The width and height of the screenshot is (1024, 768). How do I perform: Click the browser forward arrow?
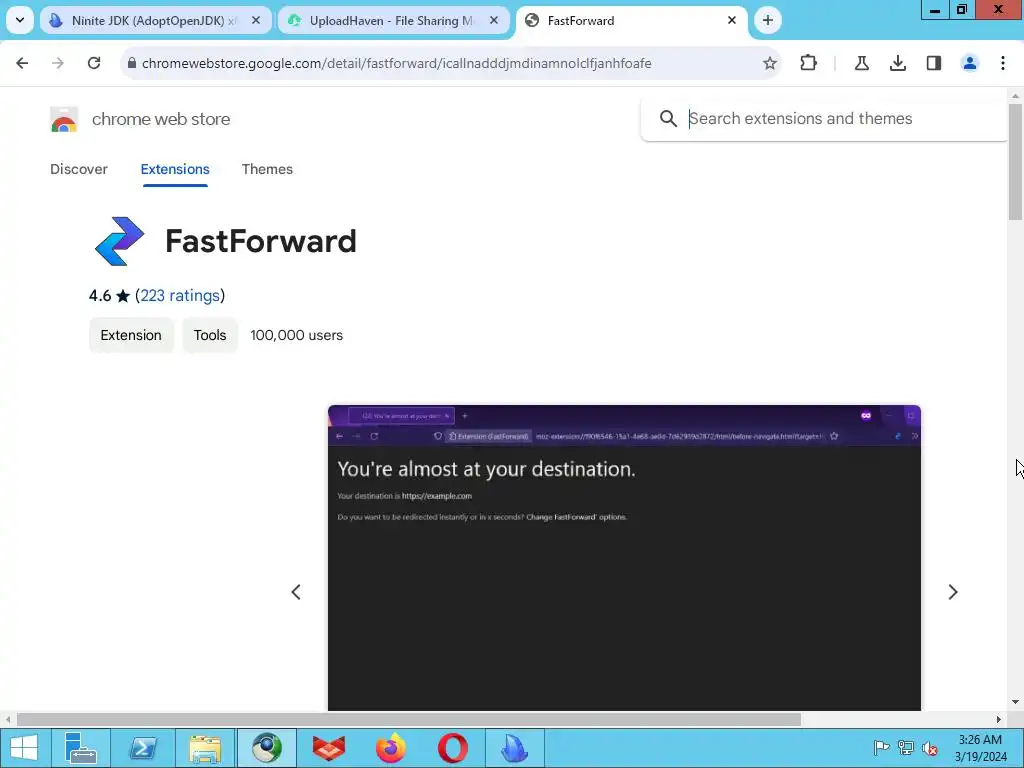click(58, 63)
